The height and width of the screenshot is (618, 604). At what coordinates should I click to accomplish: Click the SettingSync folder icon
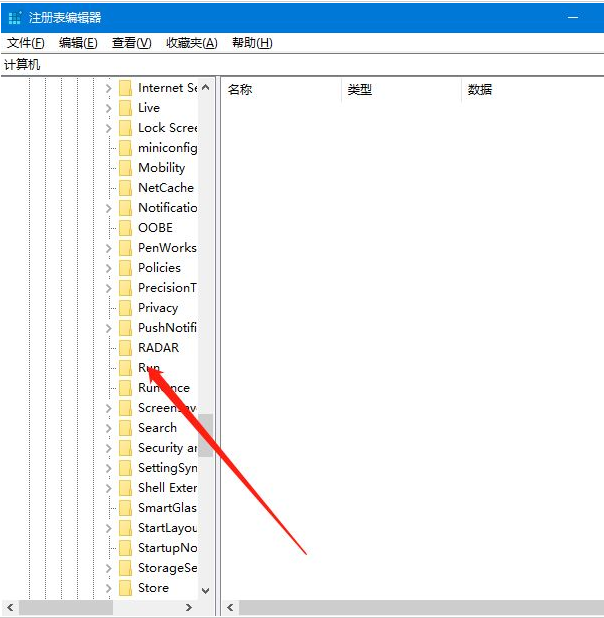pos(125,468)
